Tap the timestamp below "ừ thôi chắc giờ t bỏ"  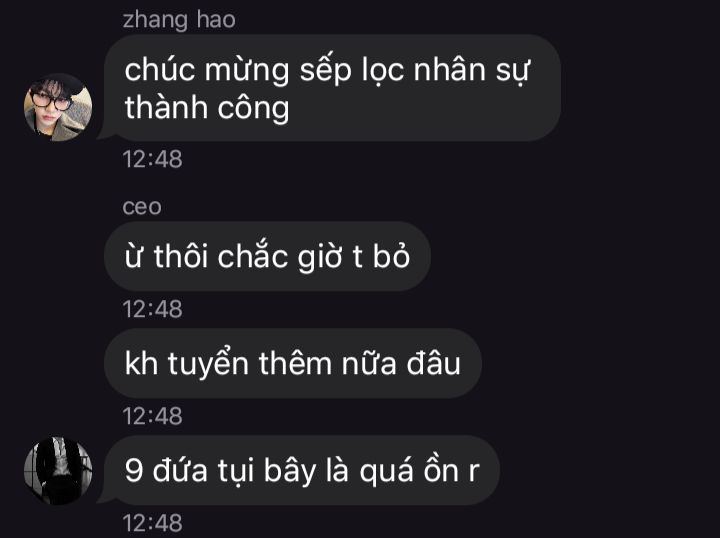click(x=152, y=309)
